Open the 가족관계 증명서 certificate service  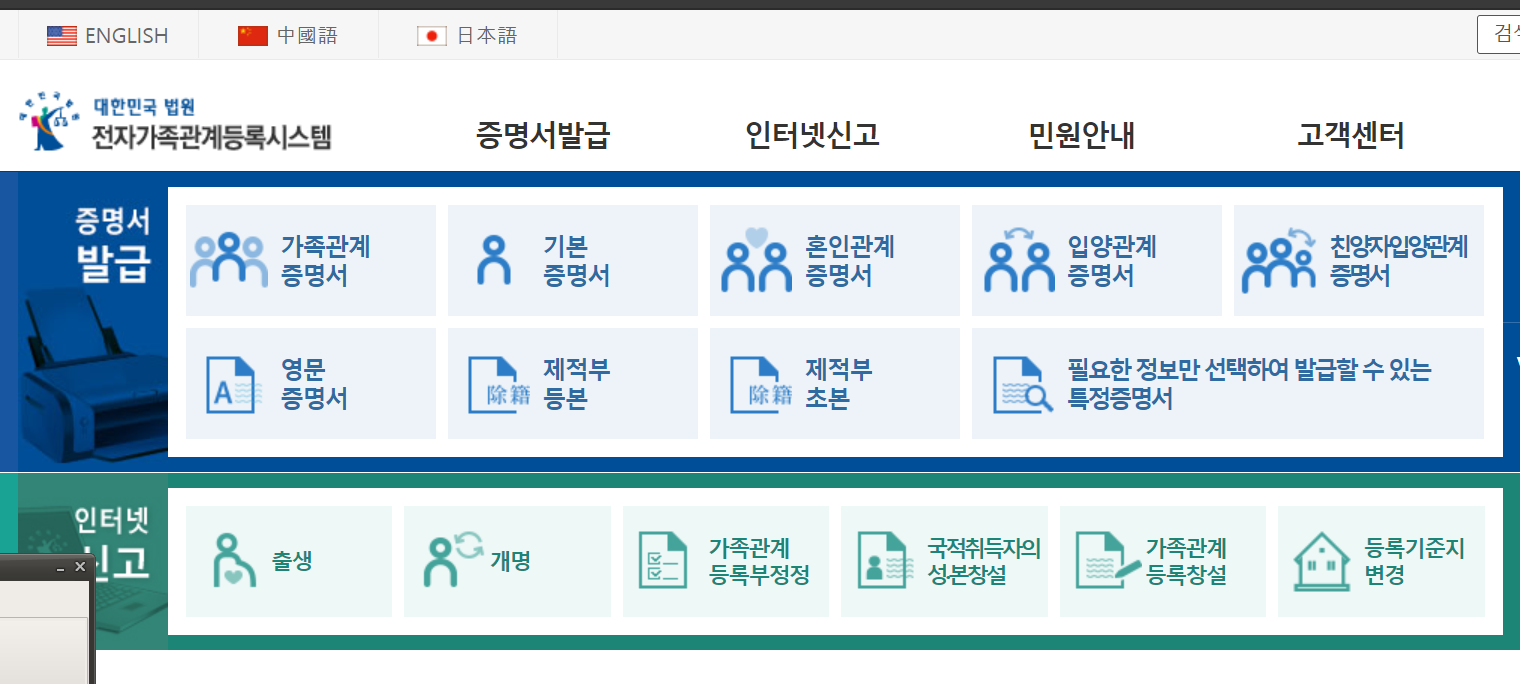pyautogui.click(x=310, y=260)
